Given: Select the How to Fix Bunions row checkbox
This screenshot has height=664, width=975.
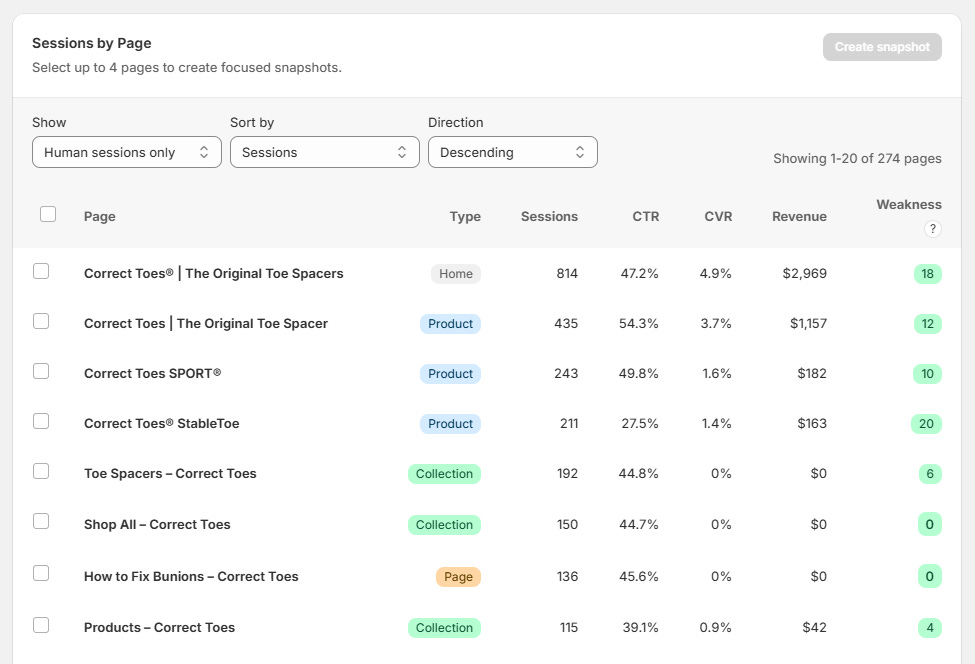Looking at the screenshot, I should click(x=41, y=573).
